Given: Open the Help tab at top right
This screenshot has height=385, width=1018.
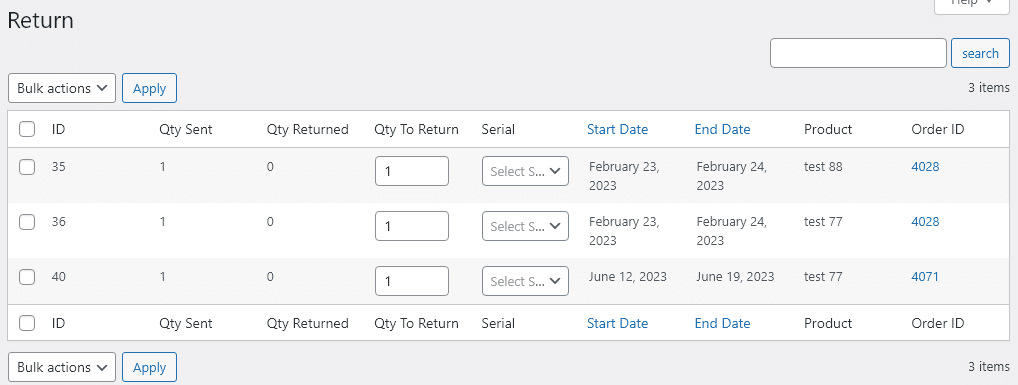Looking at the screenshot, I should coord(971,3).
